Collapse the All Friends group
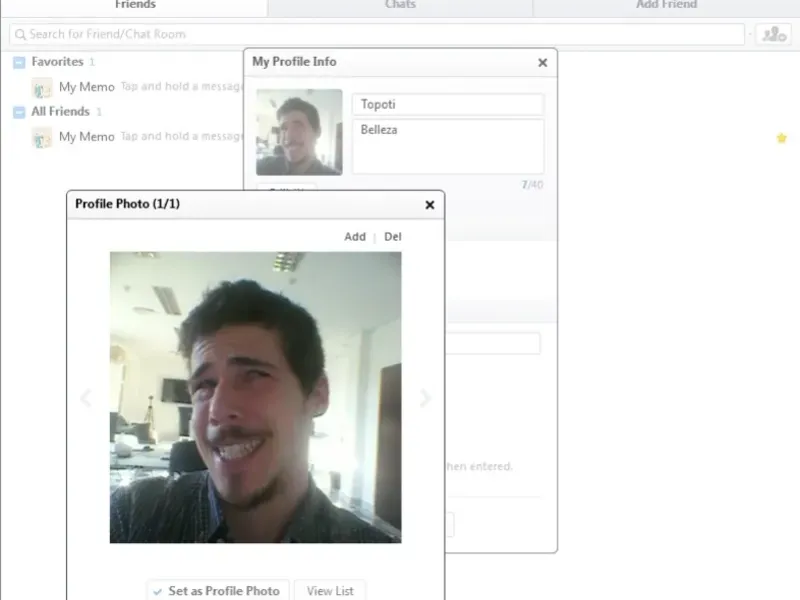The image size is (800, 600). [x=19, y=112]
